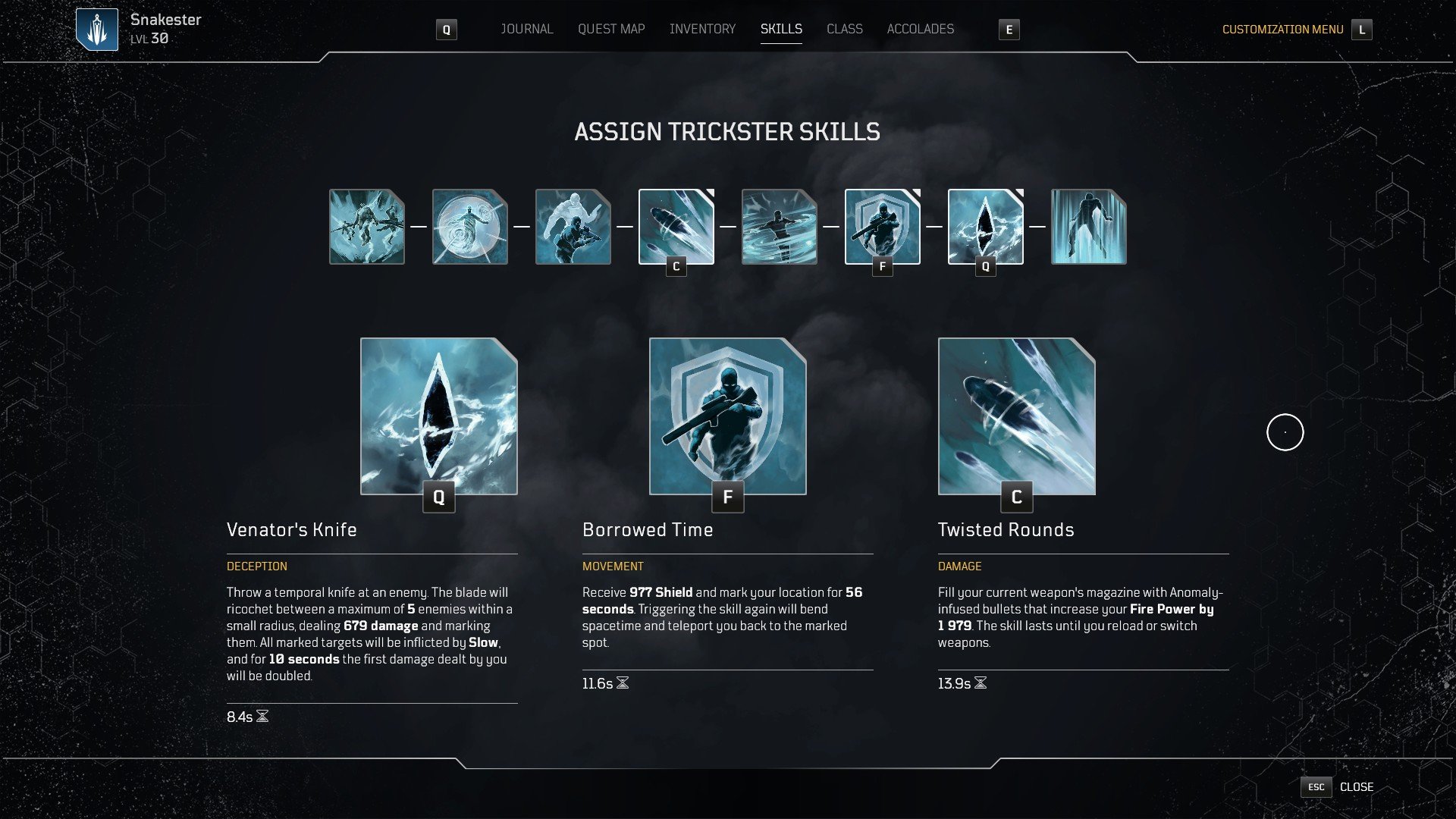Switch to the Quest Map tab
Viewport: 1456px width, 819px height.
611,29
